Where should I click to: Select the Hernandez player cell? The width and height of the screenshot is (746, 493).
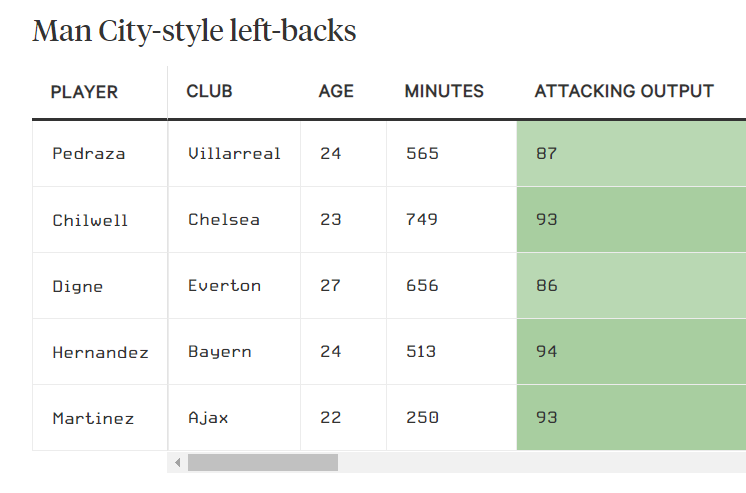click(x=100, y=352)
